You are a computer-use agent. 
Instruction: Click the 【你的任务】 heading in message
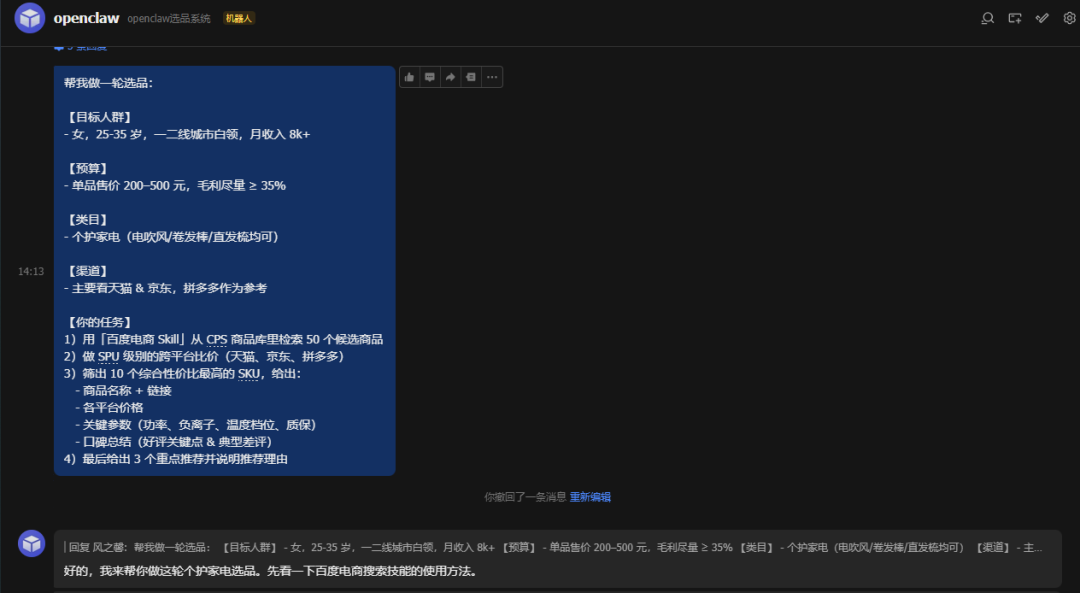pyautogui.click(x=98, y=322)
